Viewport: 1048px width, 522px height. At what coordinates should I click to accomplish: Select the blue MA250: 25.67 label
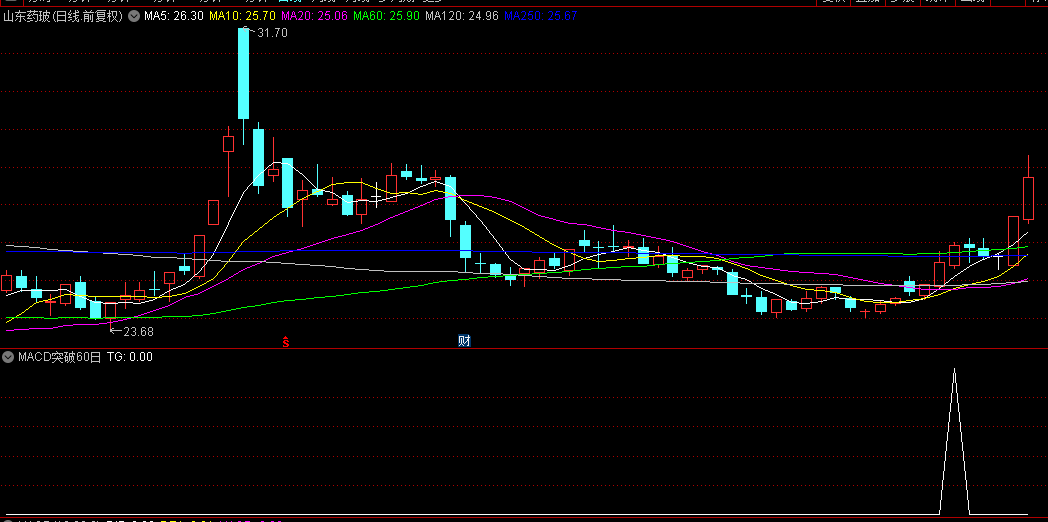tap(541, 16)
